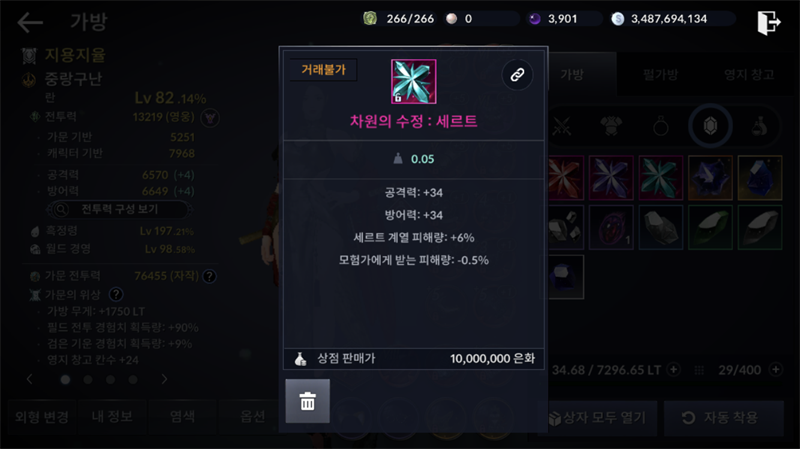
Task: Open the 펄가방 tab
Action: click(x=660, y=75)
